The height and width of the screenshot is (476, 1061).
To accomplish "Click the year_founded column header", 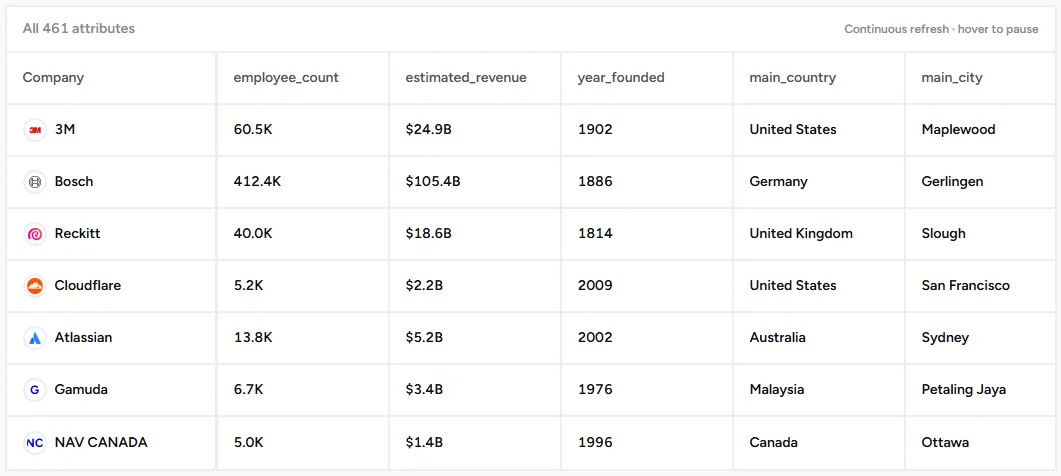I will (621, 77).
